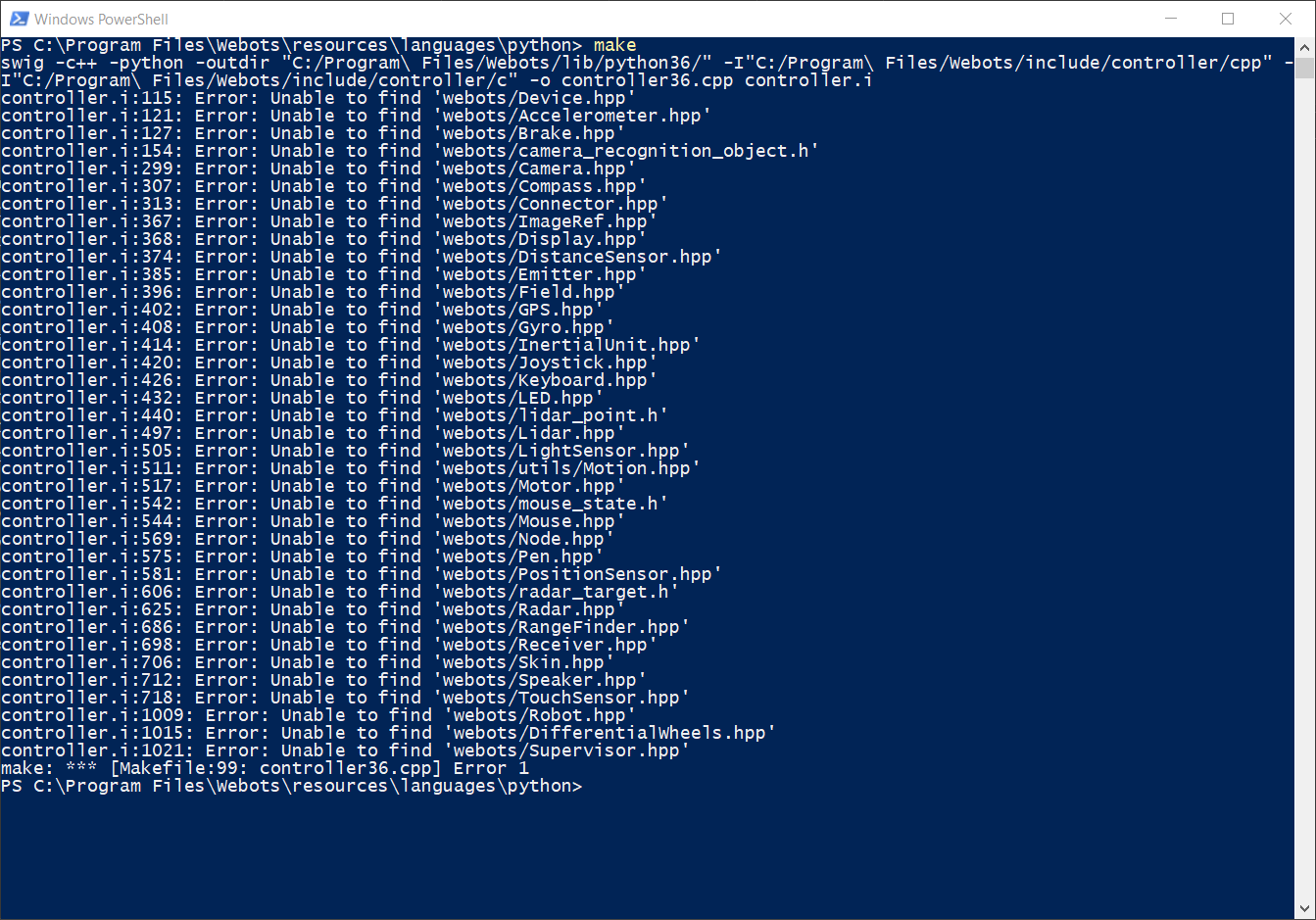The image size is (1316, 920).
Task: Click the vertical scrollbar track below the thumb
Action: (1305, 490)
